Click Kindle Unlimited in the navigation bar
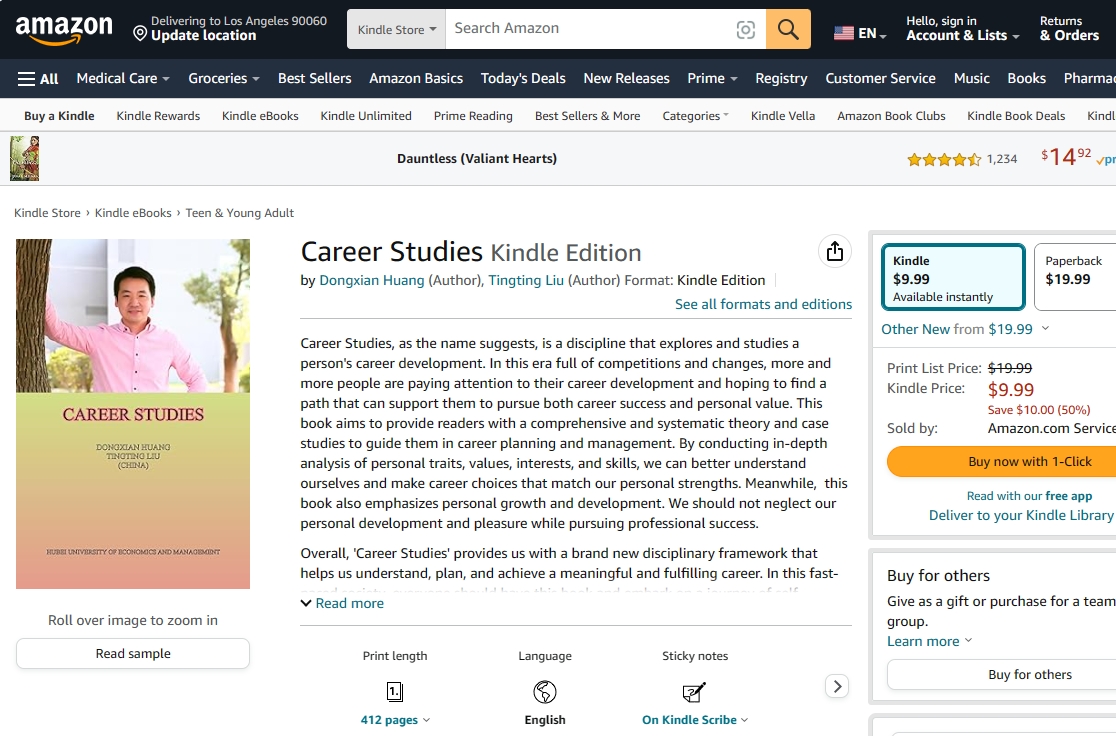 click(366, 115)
